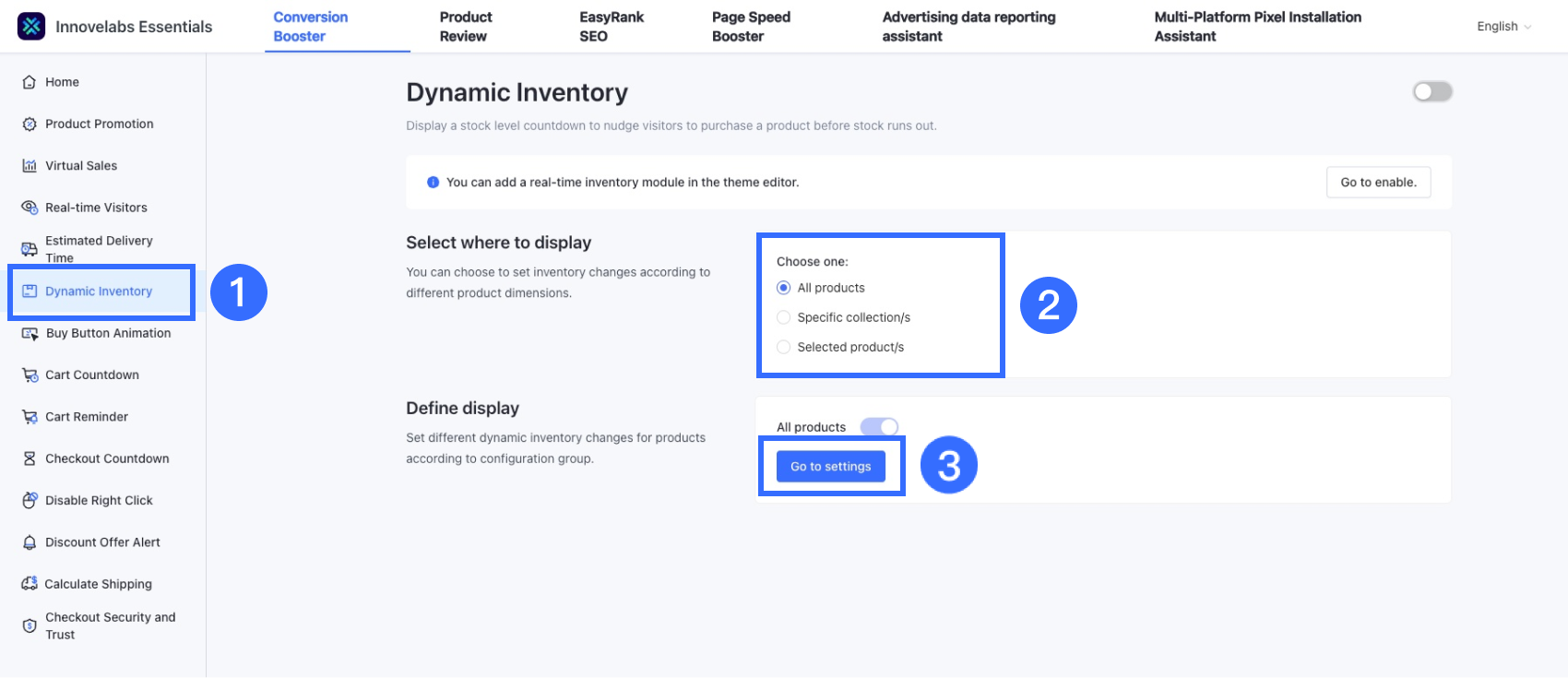Click the Cart Countdown cart icon
Viewport: 1568px width, 678px height.
(x=30, y=375)
